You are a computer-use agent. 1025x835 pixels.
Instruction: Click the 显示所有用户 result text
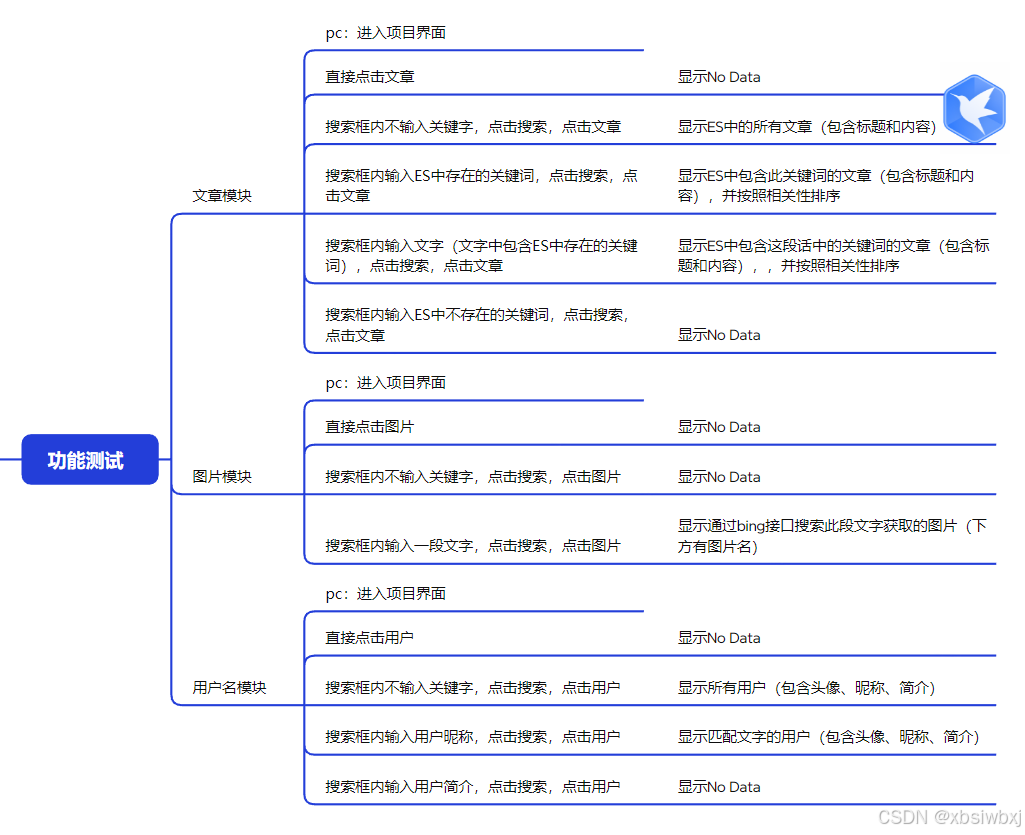coord(807,687)
